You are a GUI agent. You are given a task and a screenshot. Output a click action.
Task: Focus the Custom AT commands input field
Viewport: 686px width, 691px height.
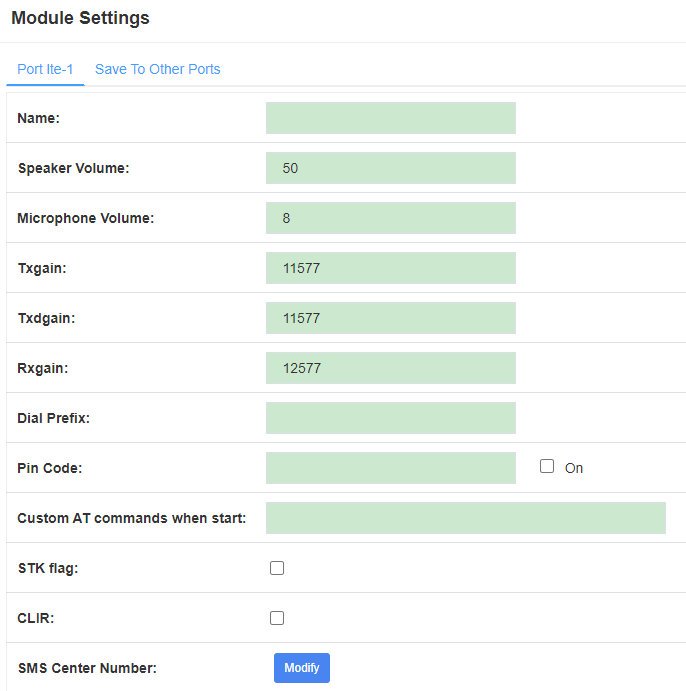pyautogui.click(x=466, y=518)
